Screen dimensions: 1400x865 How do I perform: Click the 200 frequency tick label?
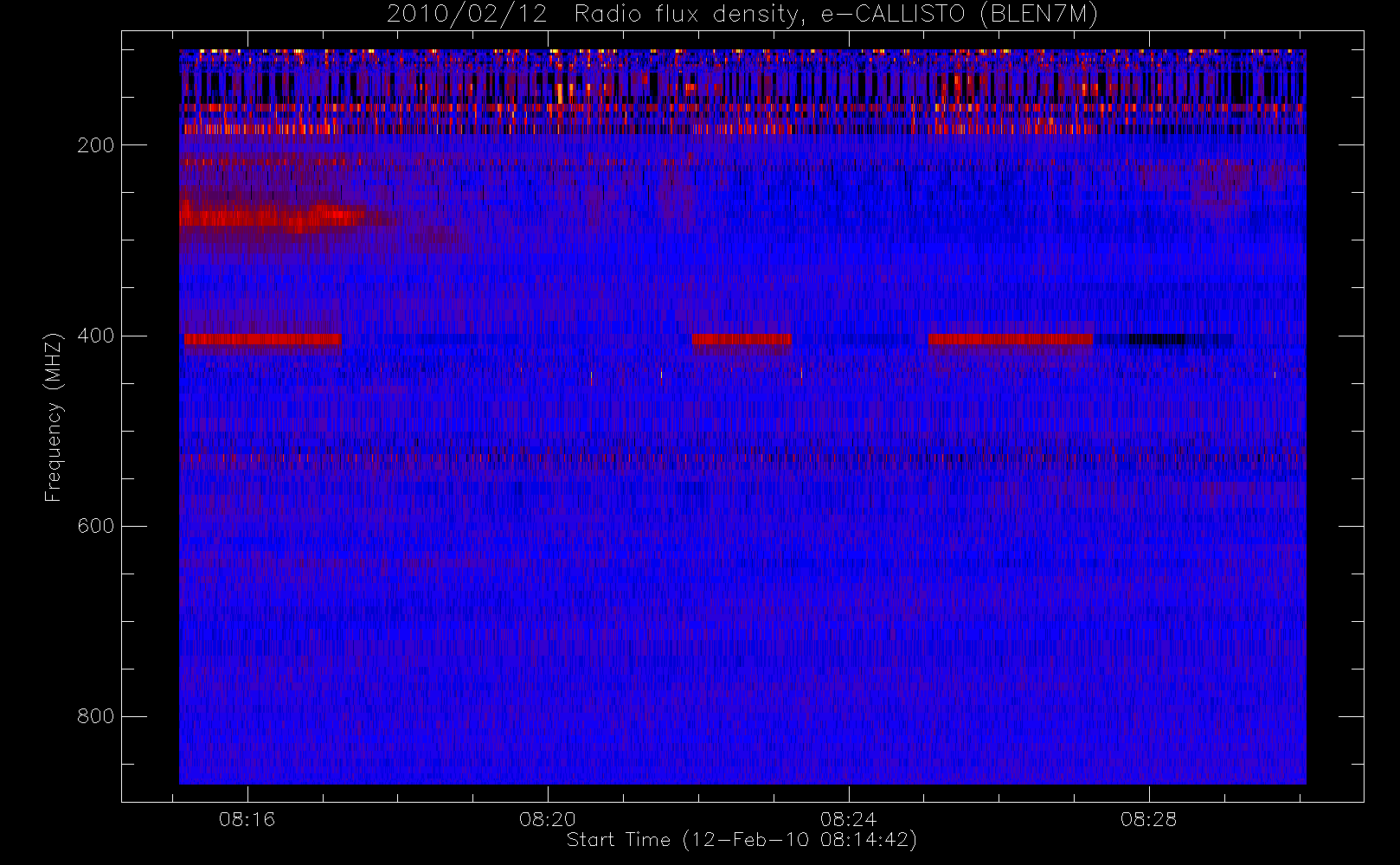95,145
